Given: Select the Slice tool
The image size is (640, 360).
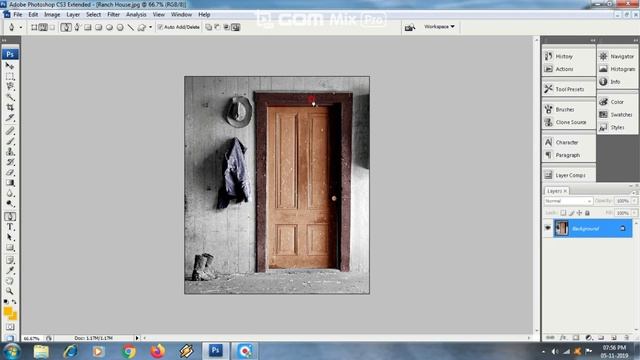Looking at the screenshot, I should [10, 118].
